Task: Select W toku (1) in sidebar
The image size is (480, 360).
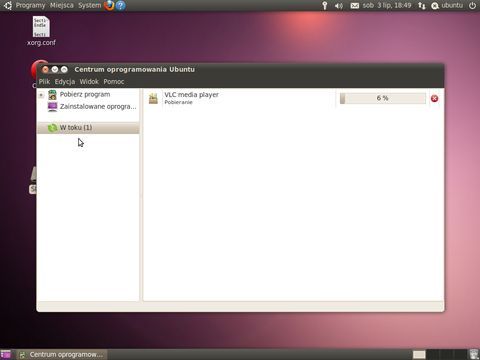Action: (88, 128)
